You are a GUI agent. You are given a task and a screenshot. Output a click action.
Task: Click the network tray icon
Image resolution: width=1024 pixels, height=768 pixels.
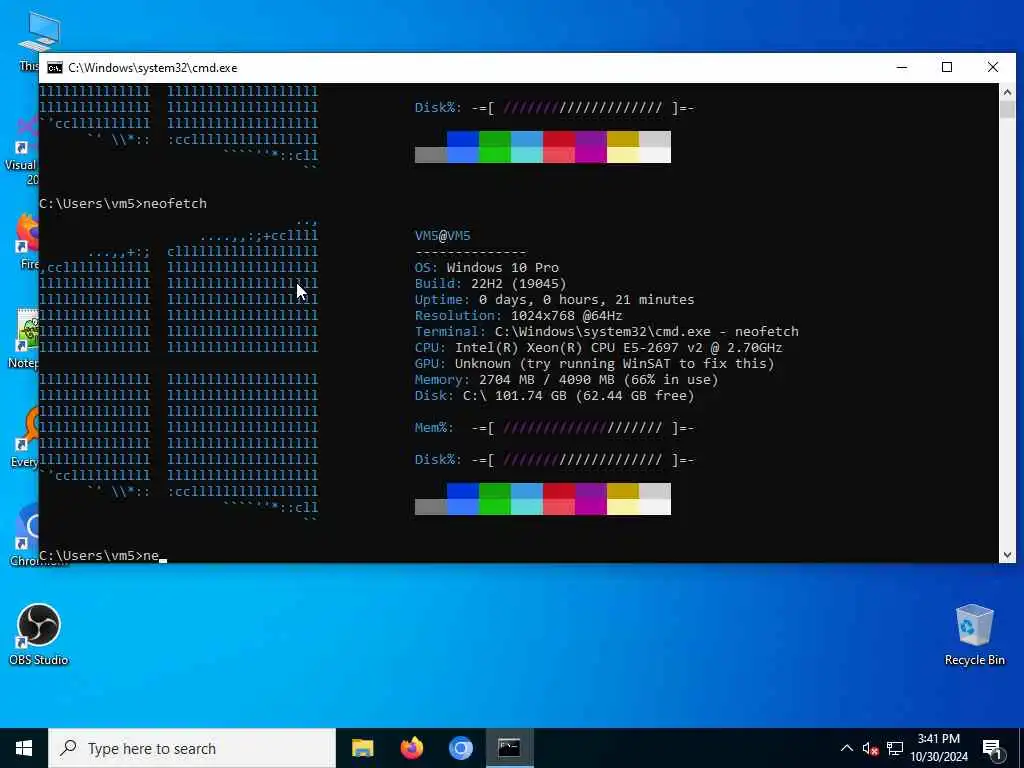pyautogui.click(x=895, y=748)
